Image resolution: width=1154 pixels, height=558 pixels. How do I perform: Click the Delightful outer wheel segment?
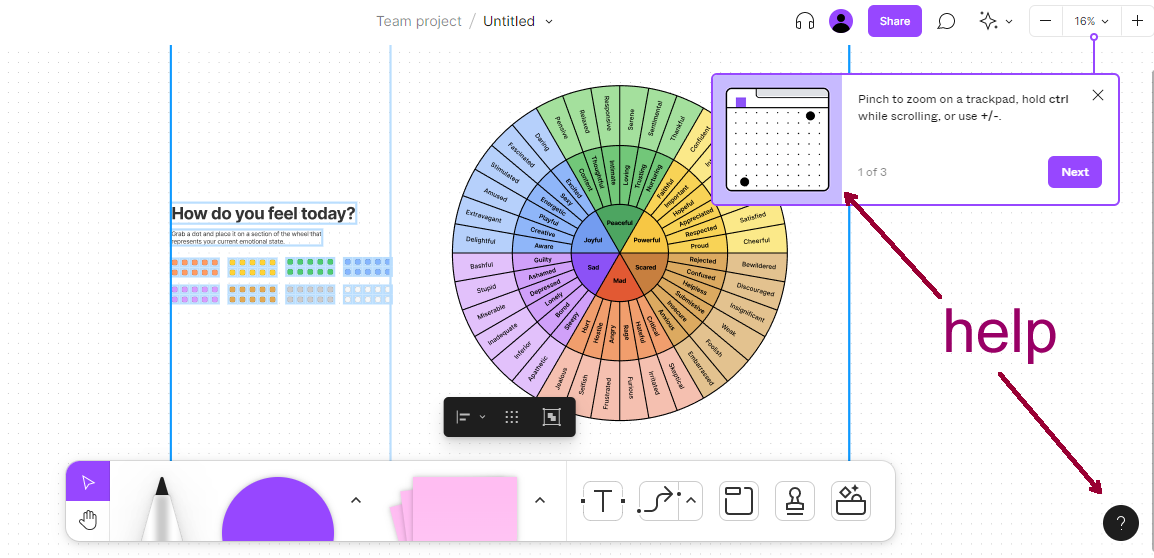click(x=481, y=241)
